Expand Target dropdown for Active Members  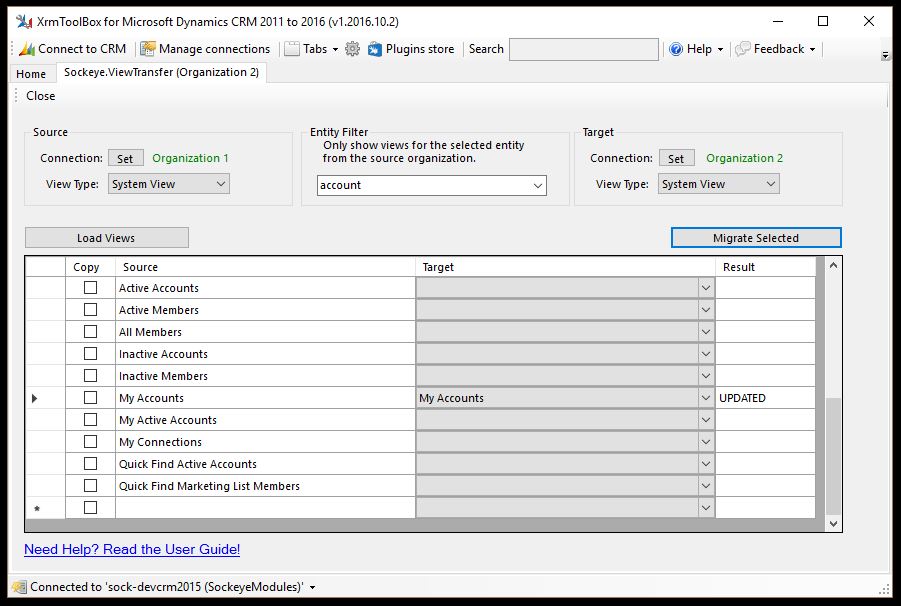(x=706, y=310)
